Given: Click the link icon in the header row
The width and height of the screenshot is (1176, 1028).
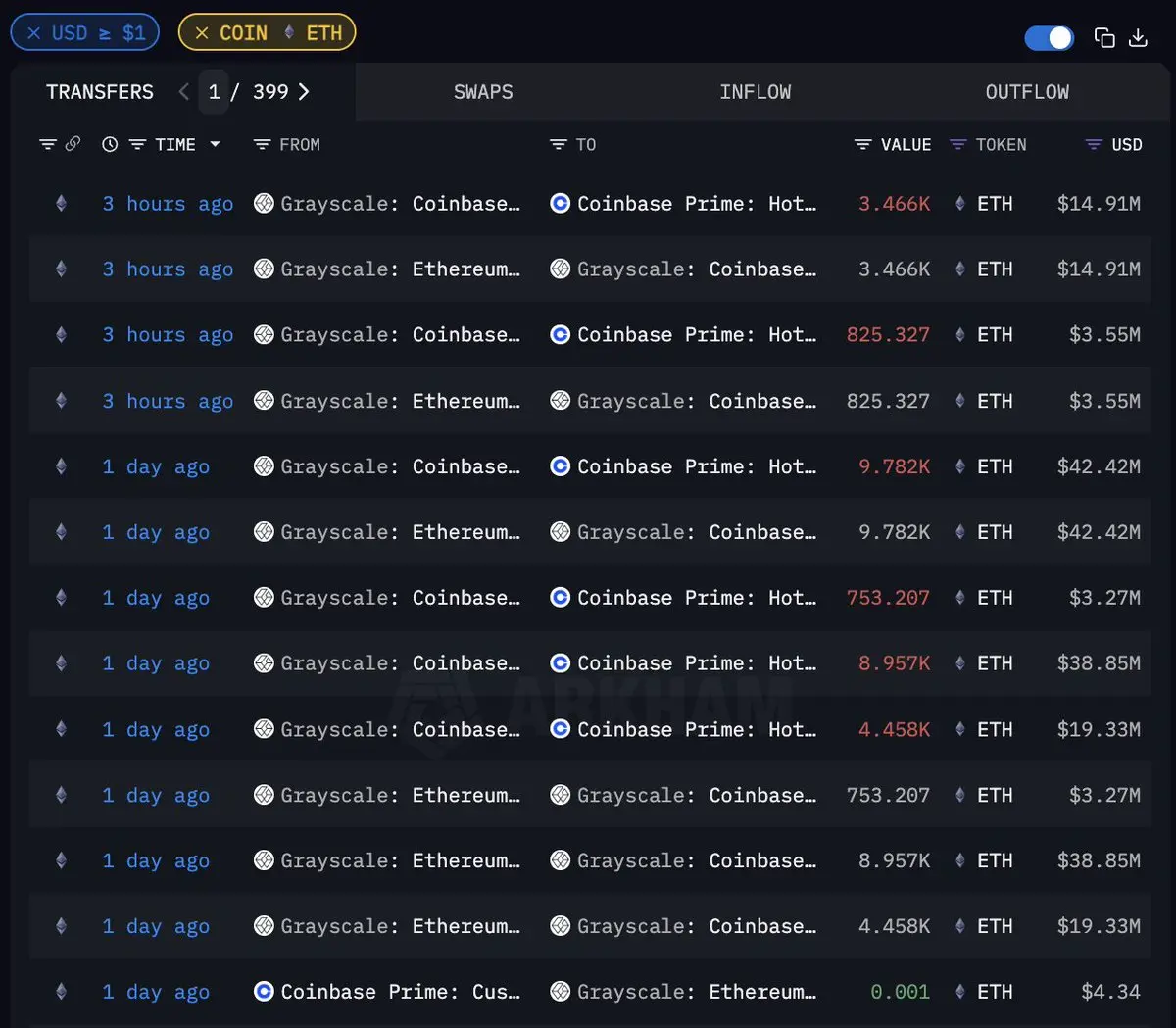Looking at the screenshot, I should 73,144.
